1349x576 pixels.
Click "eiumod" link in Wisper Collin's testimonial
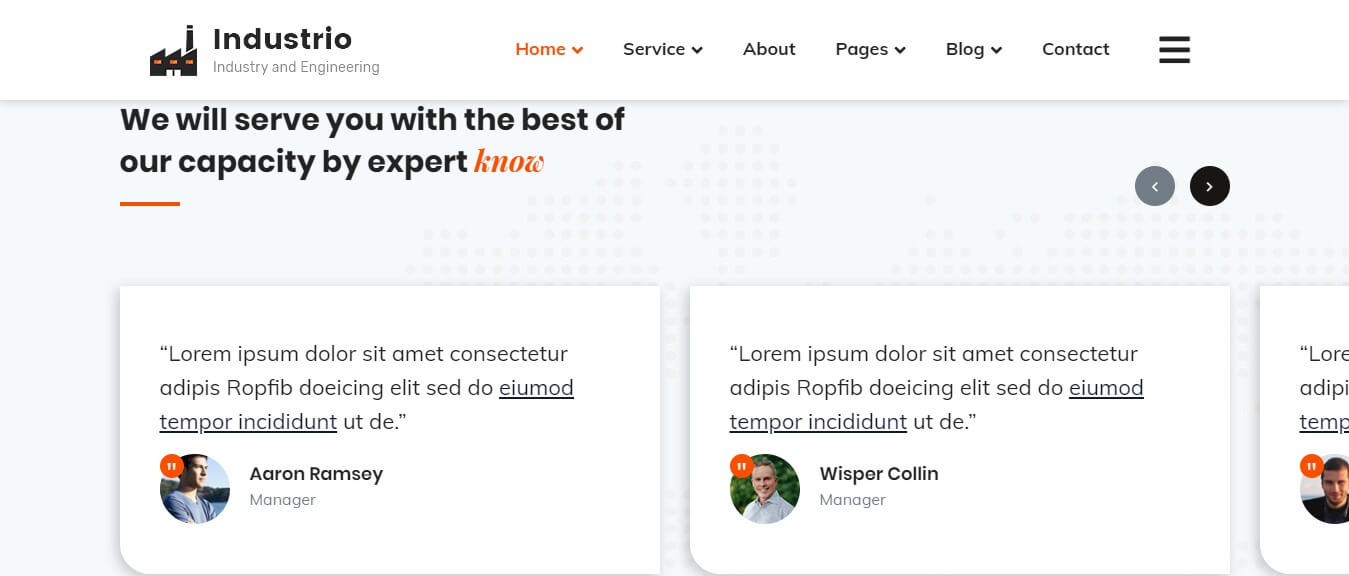(x=1106, y=388)
